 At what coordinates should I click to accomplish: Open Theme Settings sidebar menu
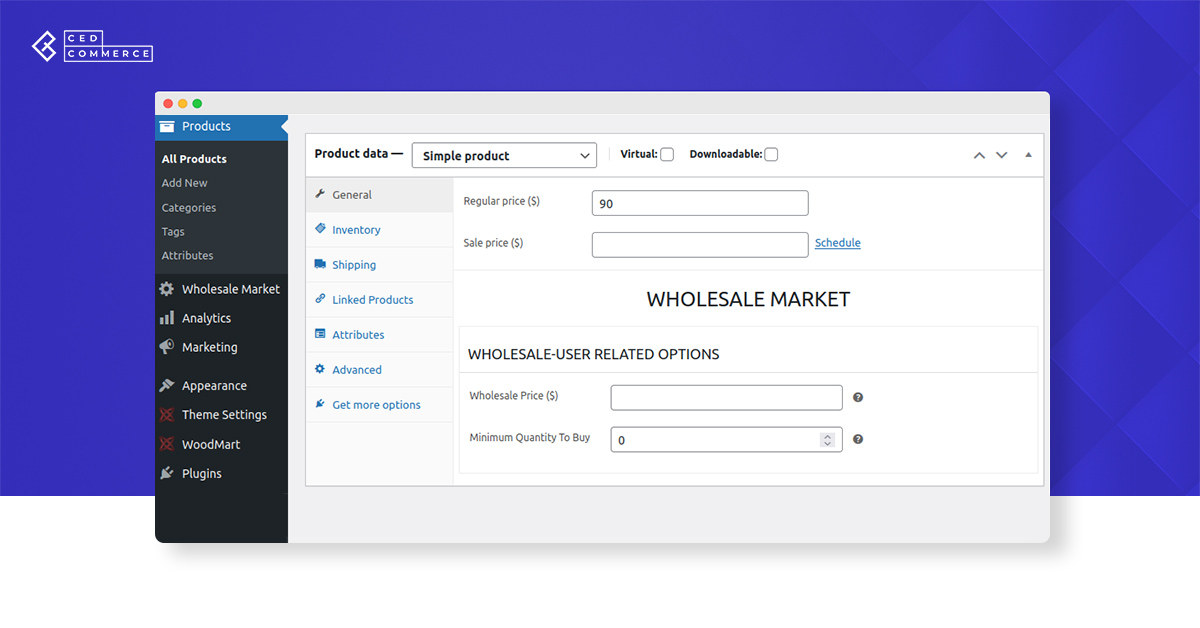[221, 415]
